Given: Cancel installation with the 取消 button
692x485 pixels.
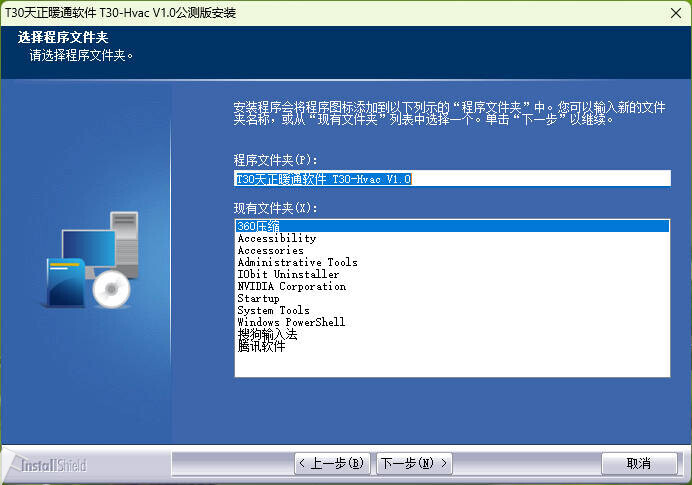Looking at the screenshot, I should tap(638, 464).
